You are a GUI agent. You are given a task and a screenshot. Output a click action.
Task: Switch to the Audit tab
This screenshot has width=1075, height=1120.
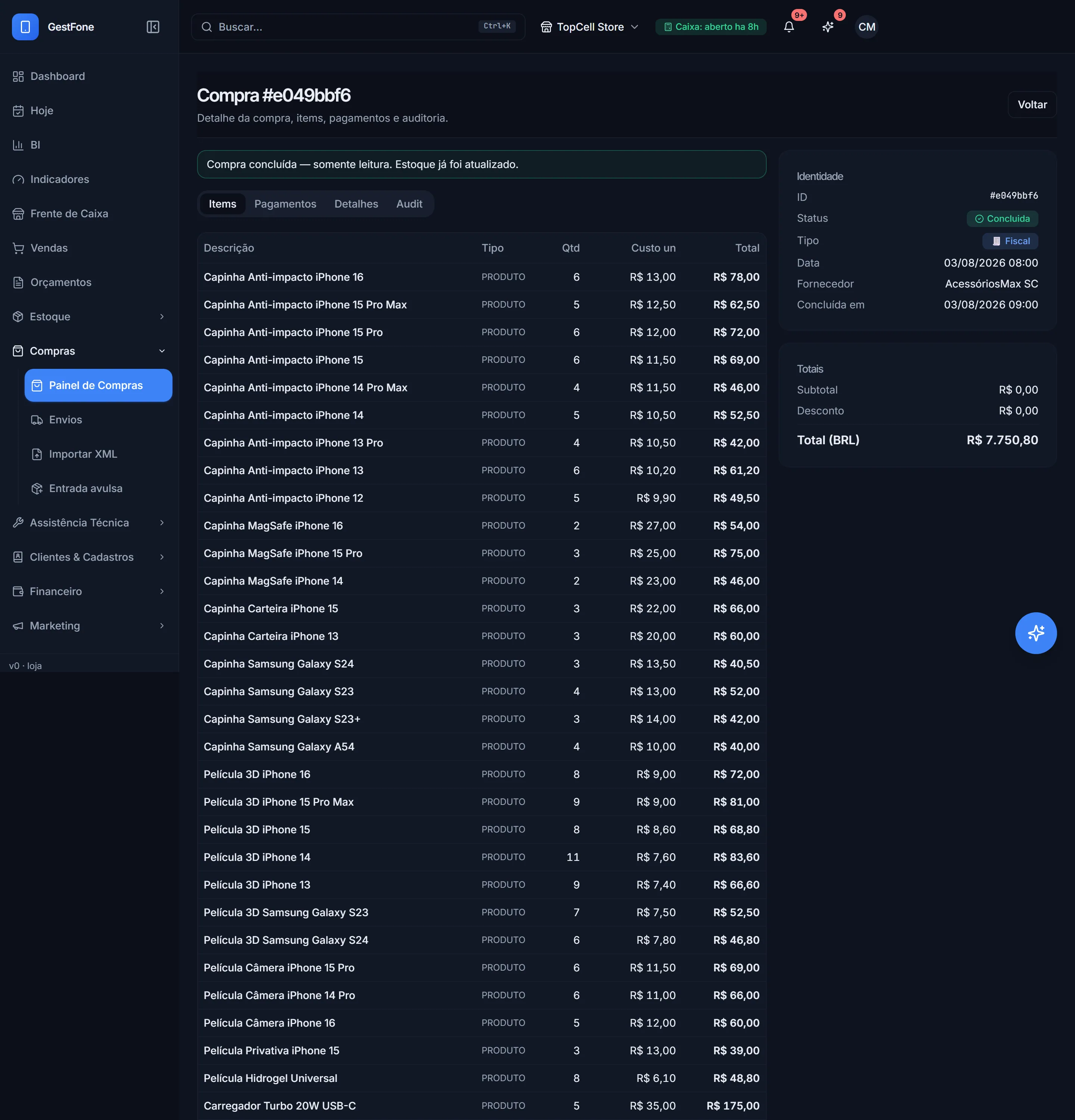click(x=409, y=204)
